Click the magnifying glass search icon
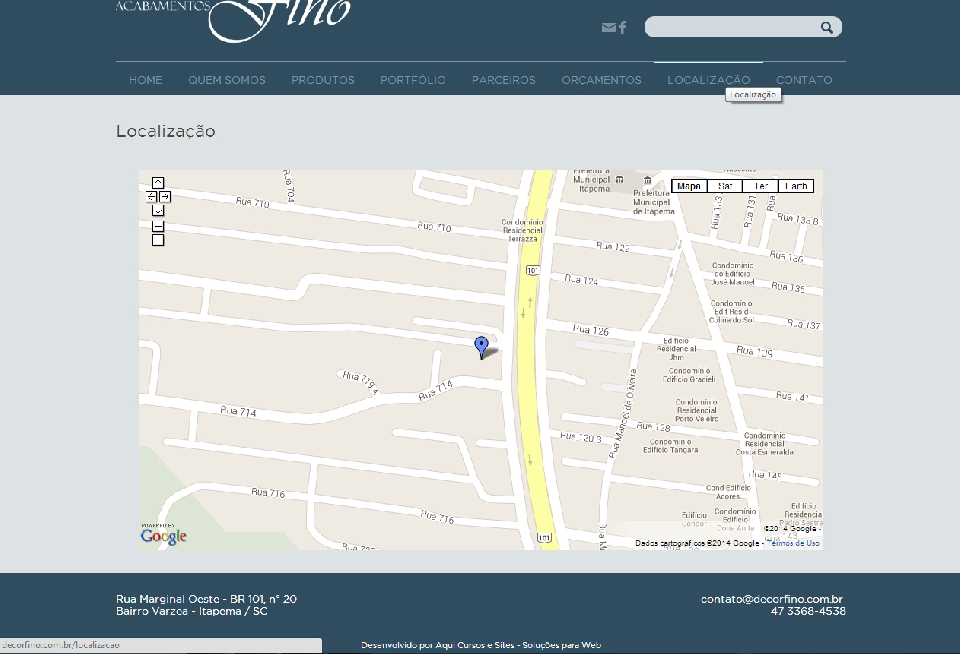The image size is (960, 654). [x=827, y=28]
